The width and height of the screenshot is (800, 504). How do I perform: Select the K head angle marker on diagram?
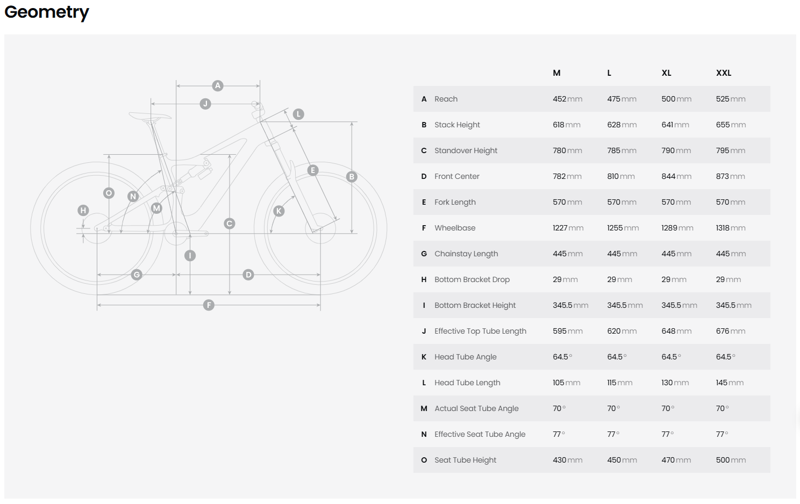point(279,211)
